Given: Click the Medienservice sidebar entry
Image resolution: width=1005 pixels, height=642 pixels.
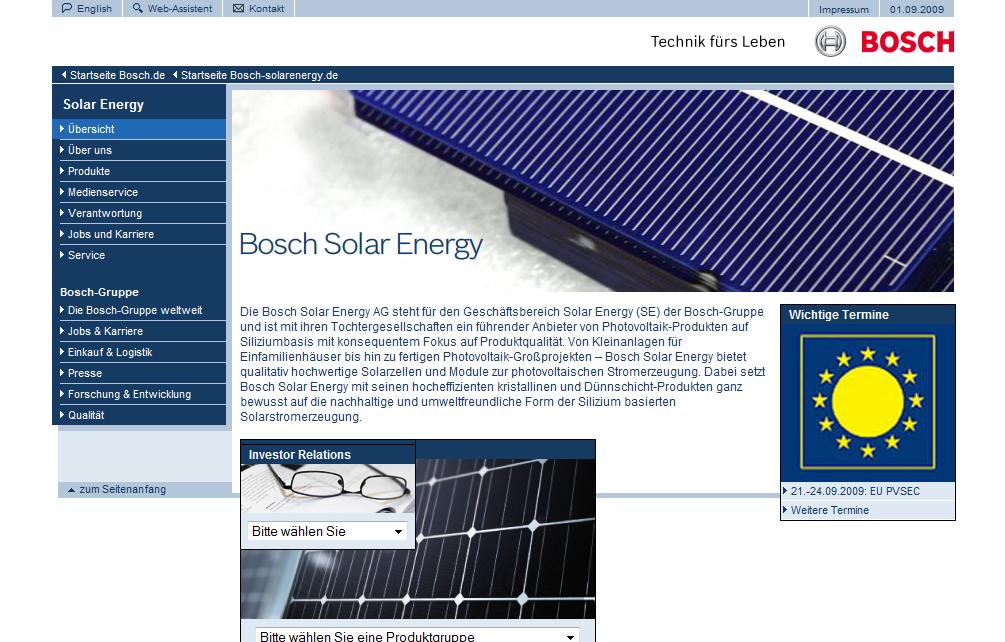Looking at the screenshot, I should pos(103,192).
